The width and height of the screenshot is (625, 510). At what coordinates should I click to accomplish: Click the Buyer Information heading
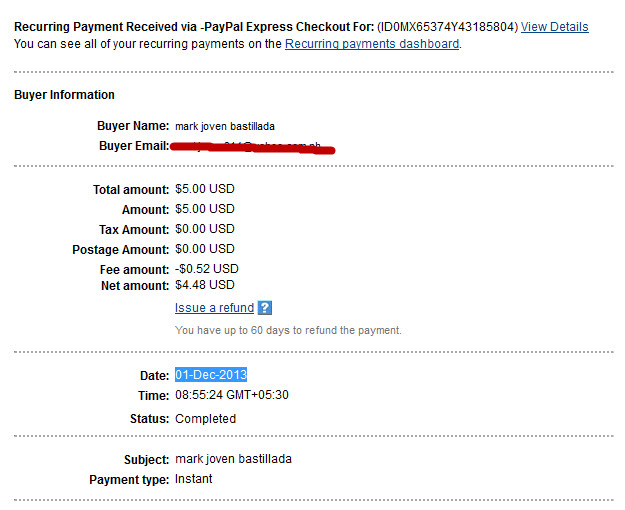64,95
